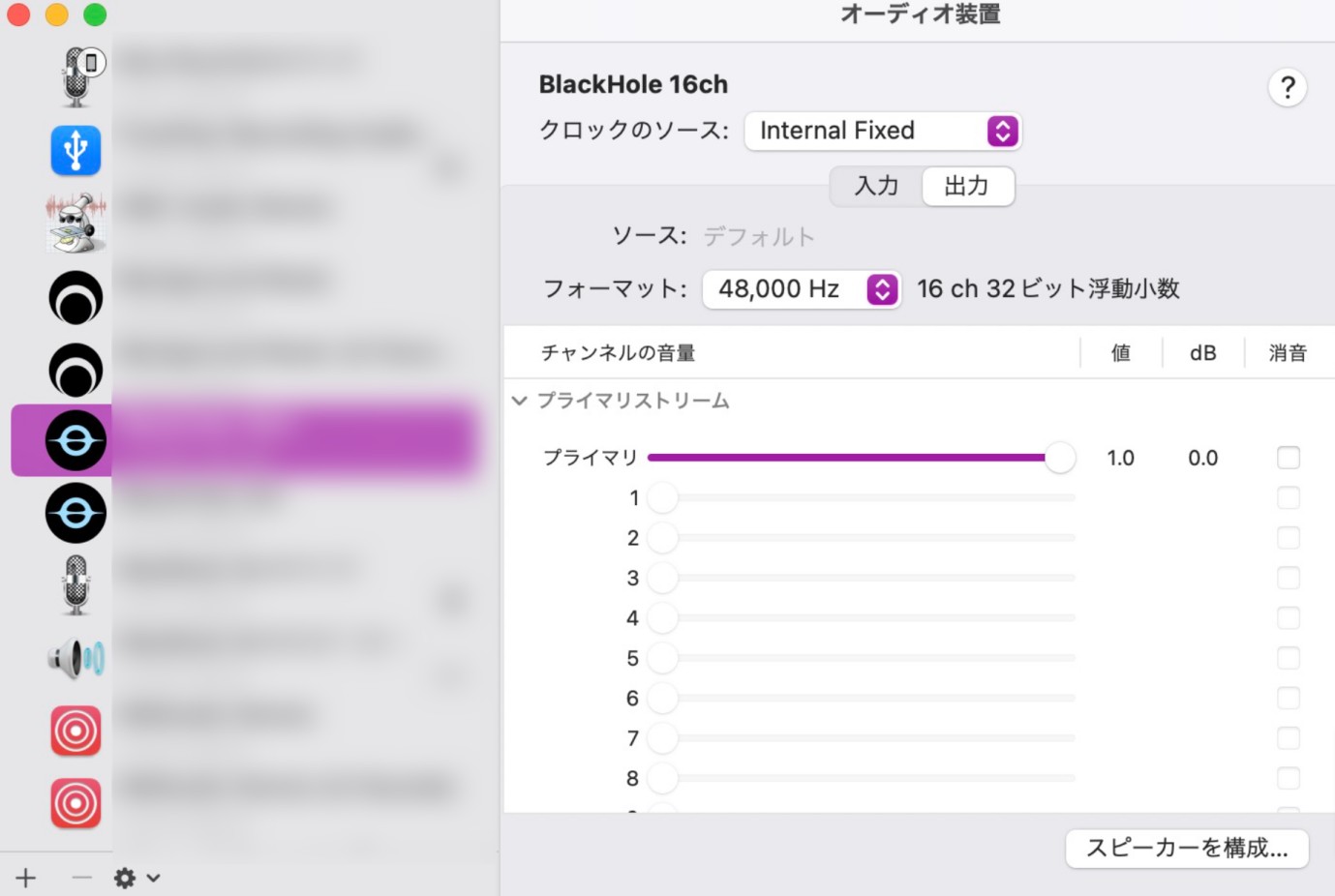
Task: Select the bottommost red target device icon
Action: coord(76,803)
